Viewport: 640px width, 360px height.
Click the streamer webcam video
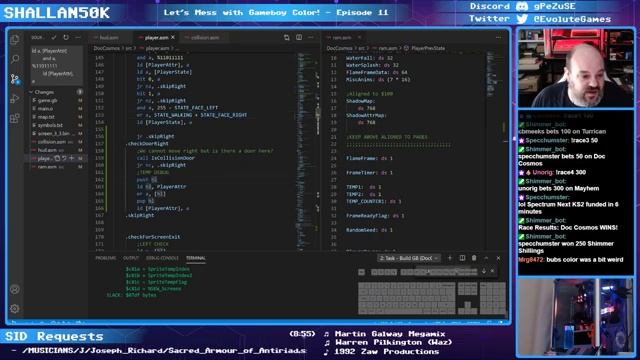576,68
